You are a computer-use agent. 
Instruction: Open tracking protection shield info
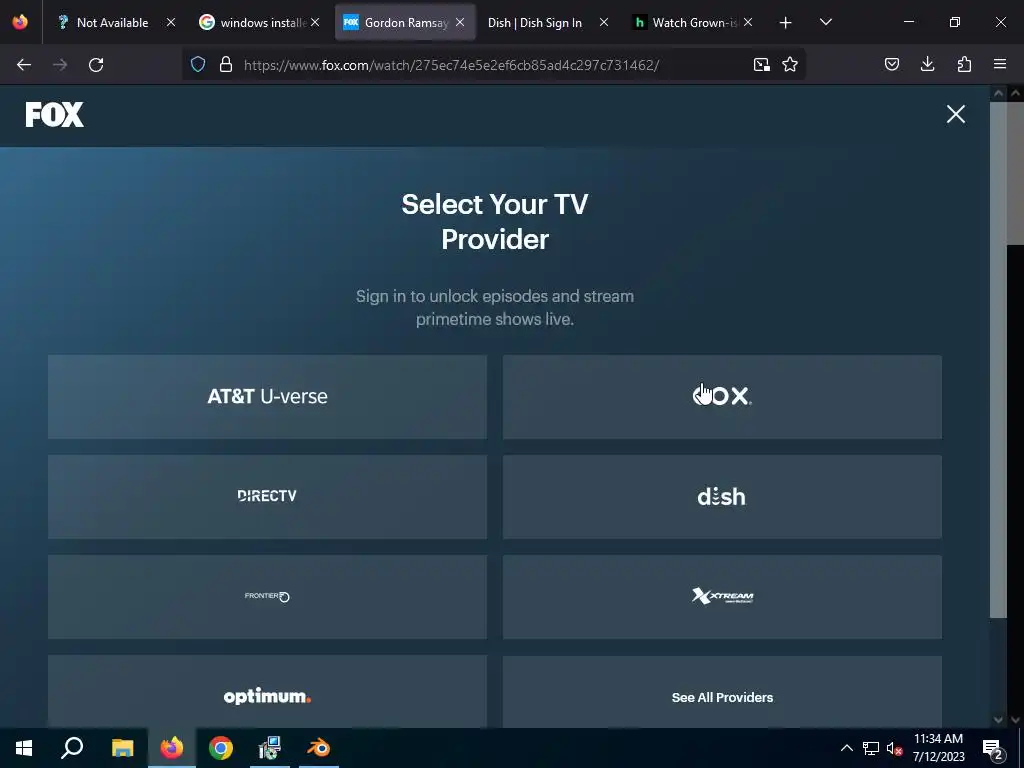[x=198, y=64]
